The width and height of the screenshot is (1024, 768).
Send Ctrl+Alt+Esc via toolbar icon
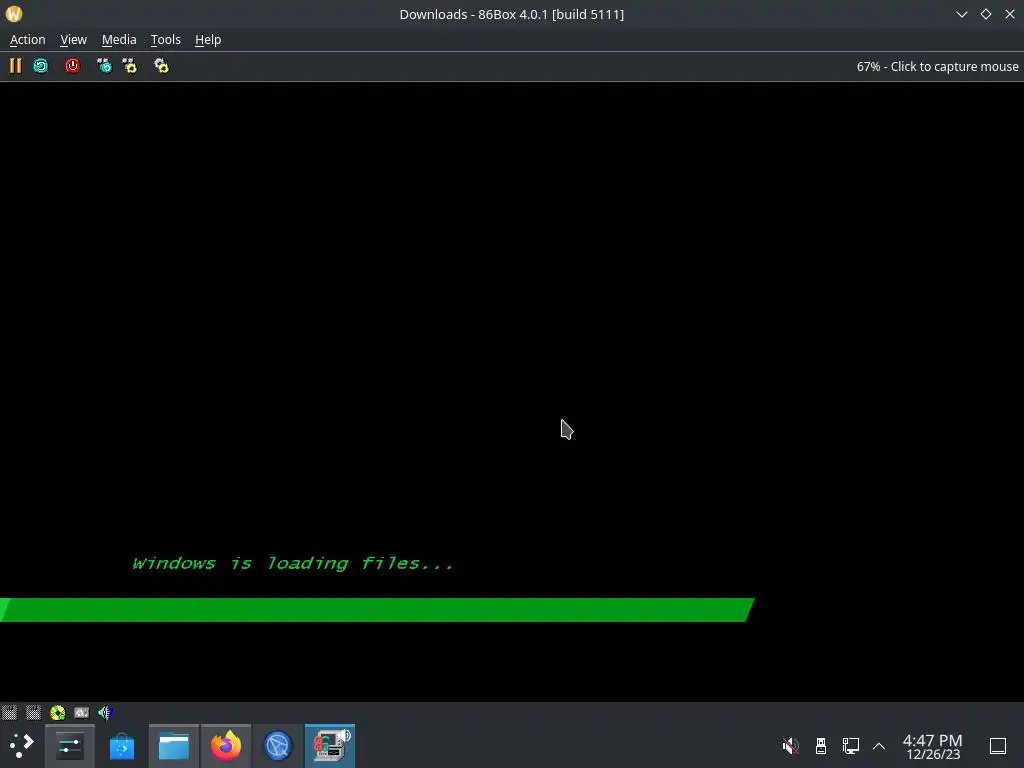(130, 66)
